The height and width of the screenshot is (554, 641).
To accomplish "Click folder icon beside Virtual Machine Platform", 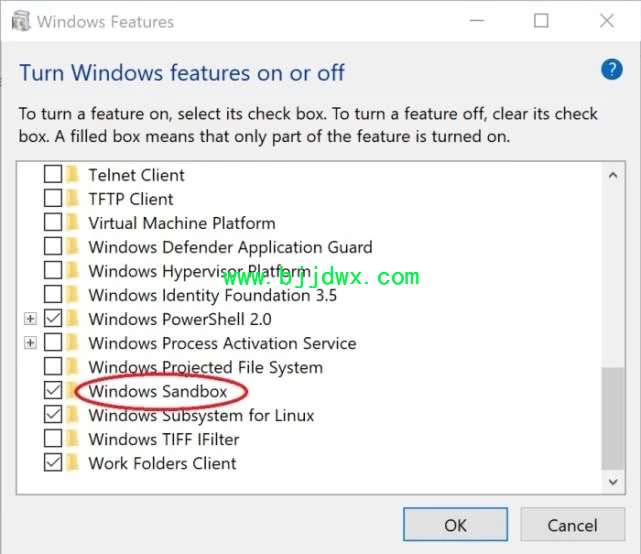I will tap(72, 223).
